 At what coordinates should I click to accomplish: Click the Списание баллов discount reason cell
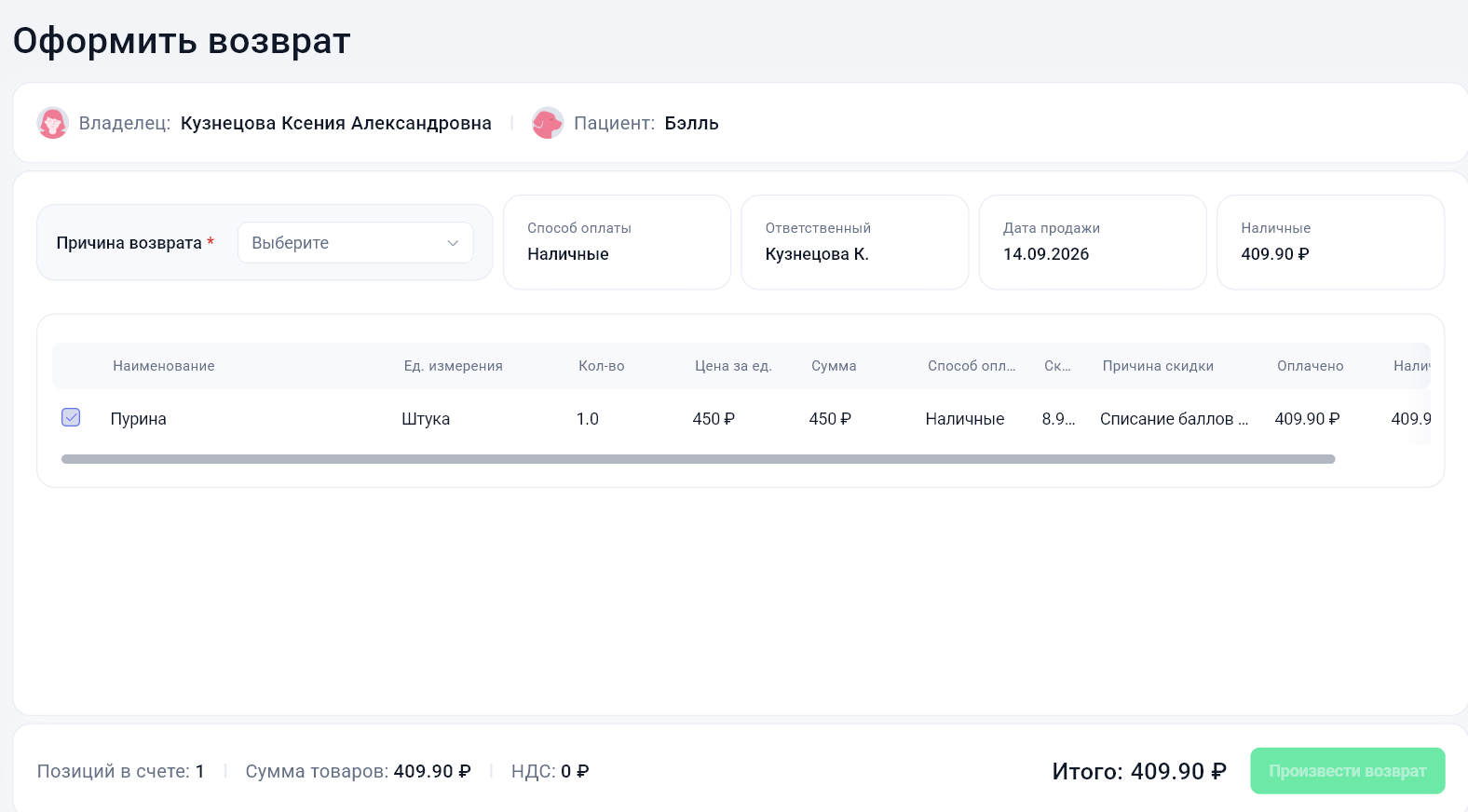pos(1174,419)
